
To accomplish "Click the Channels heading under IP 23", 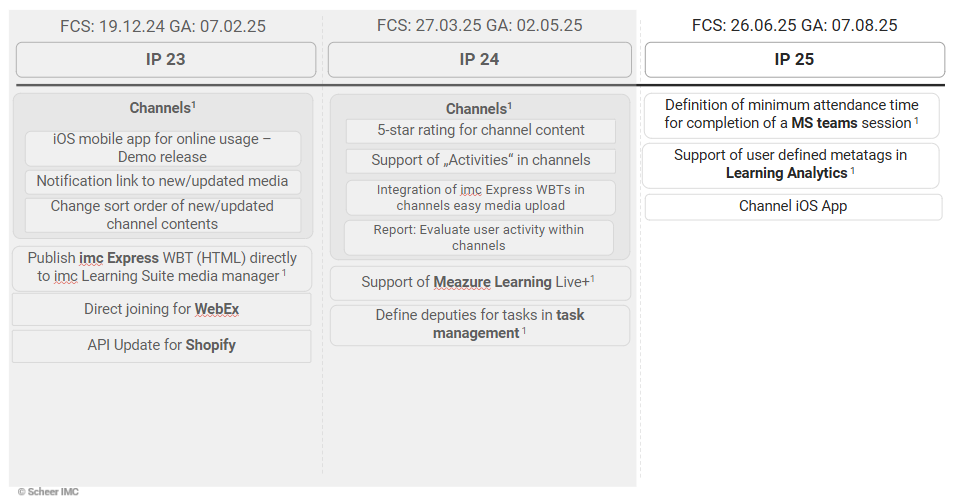I will click(x=162, y=108).
